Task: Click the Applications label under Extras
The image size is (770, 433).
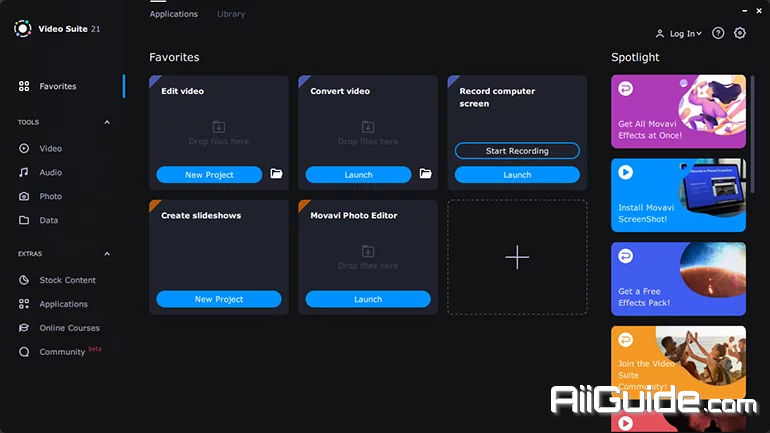Action: [x=63, y=304]
